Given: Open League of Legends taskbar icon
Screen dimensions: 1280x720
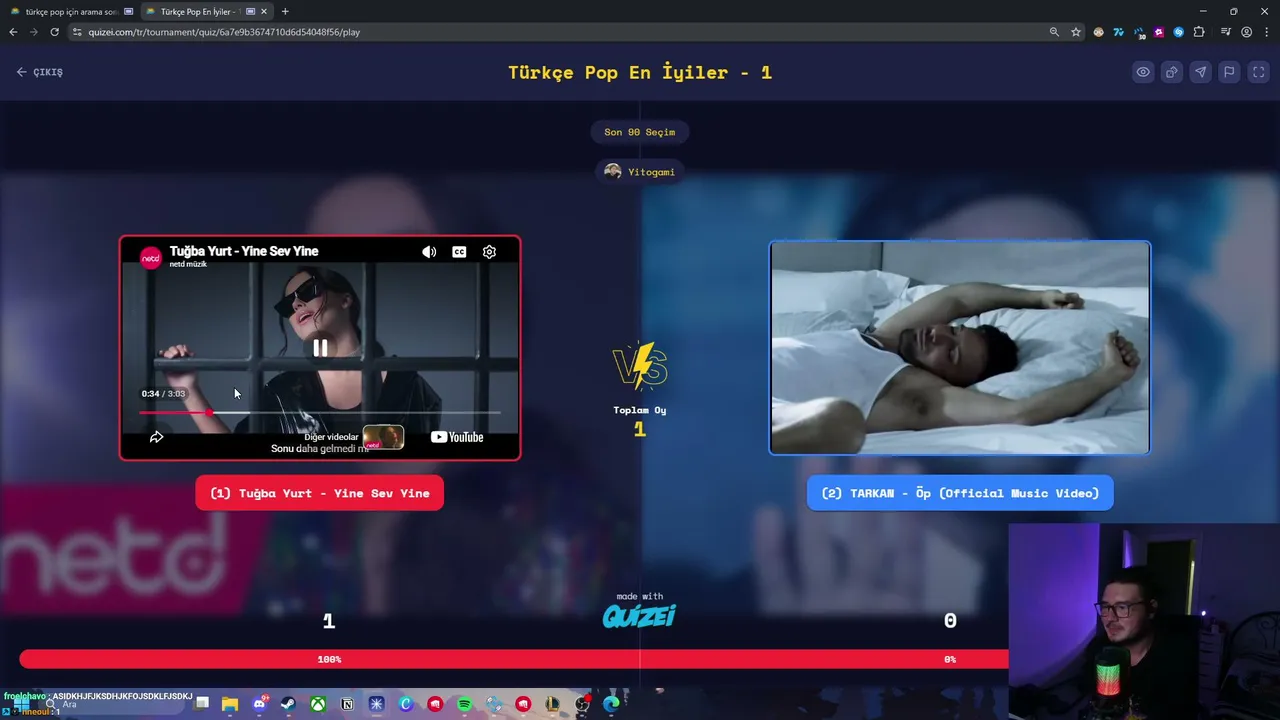Looking at the screenshot, I should pyautogui.click(x=552, y=704).
